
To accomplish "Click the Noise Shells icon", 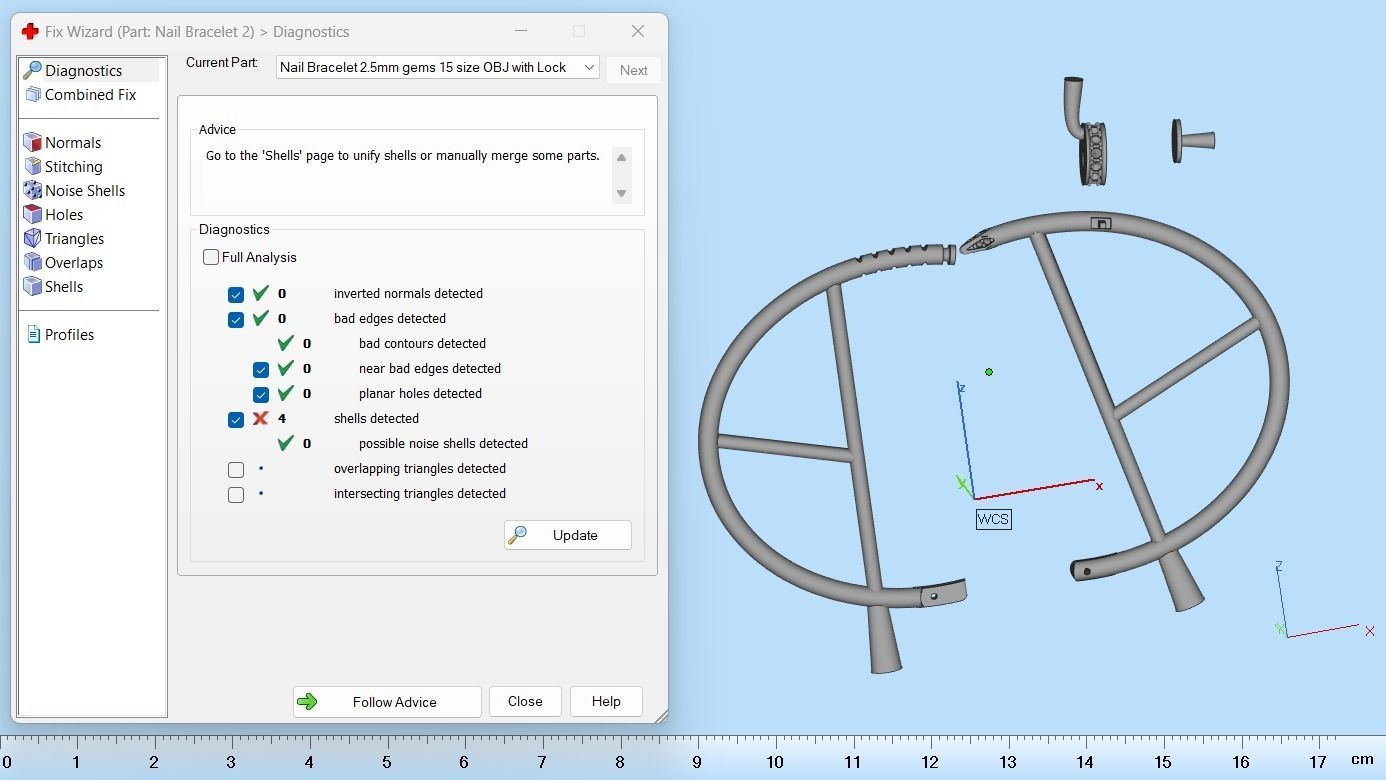I will [x=32, y=190].
